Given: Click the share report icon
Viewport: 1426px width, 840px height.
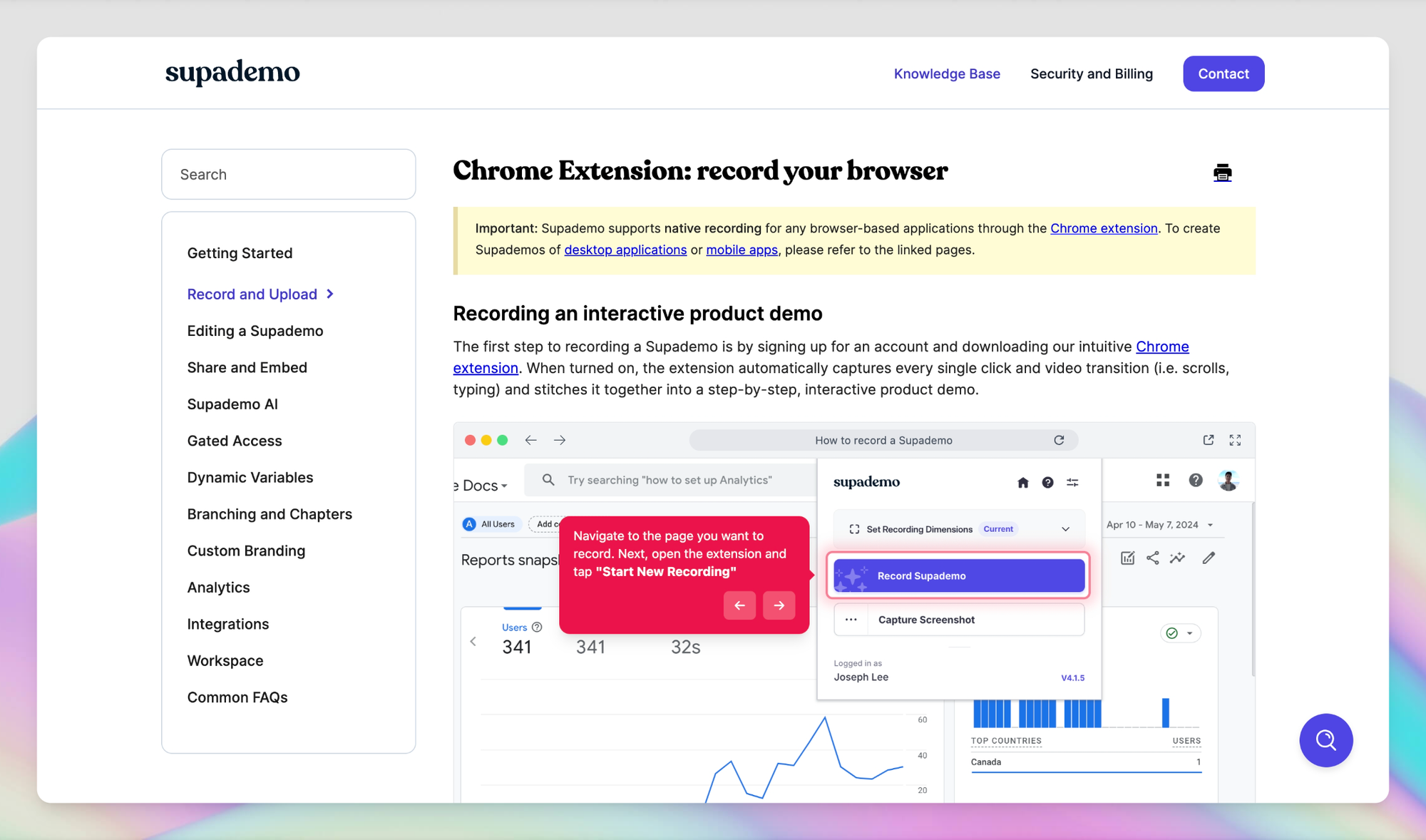Looking at the screenshot, I should point(1152,558).
